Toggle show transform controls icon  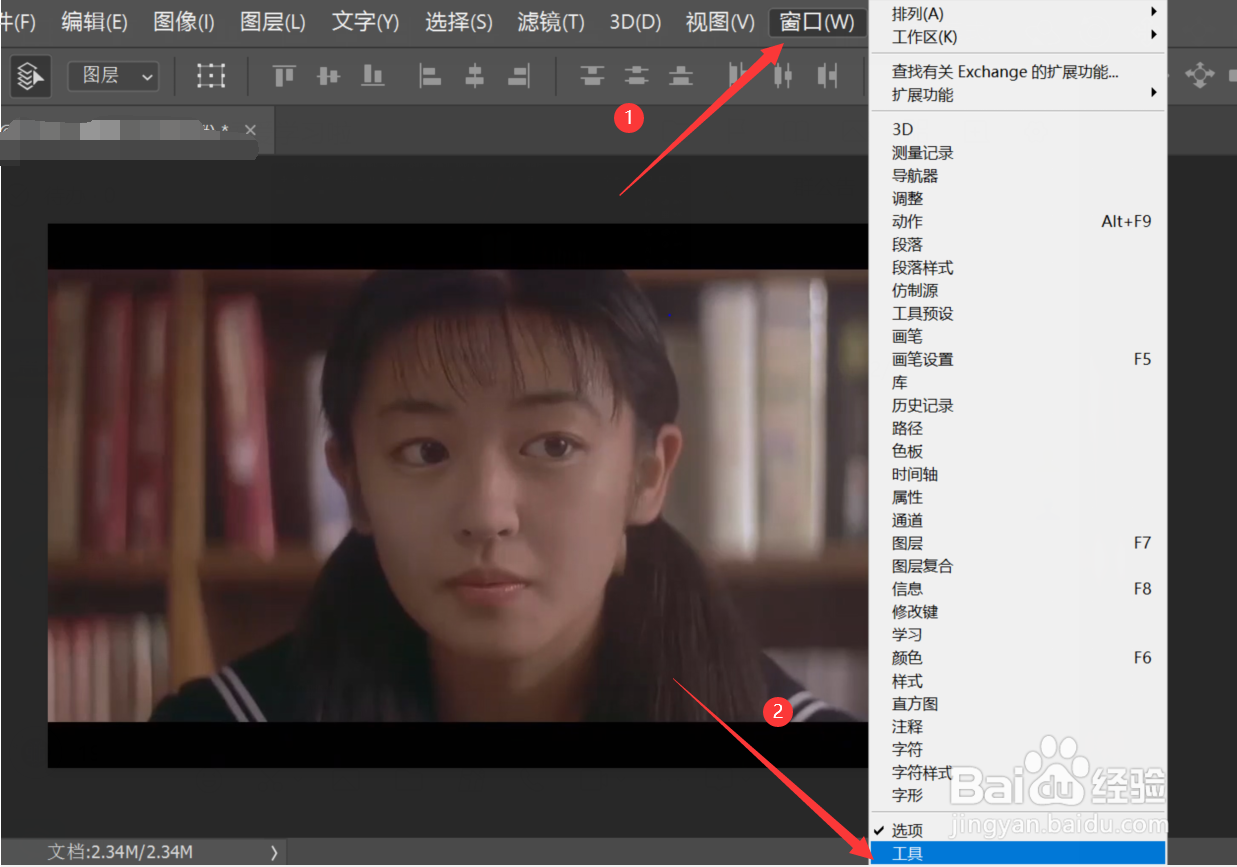[x=210, y=75]
